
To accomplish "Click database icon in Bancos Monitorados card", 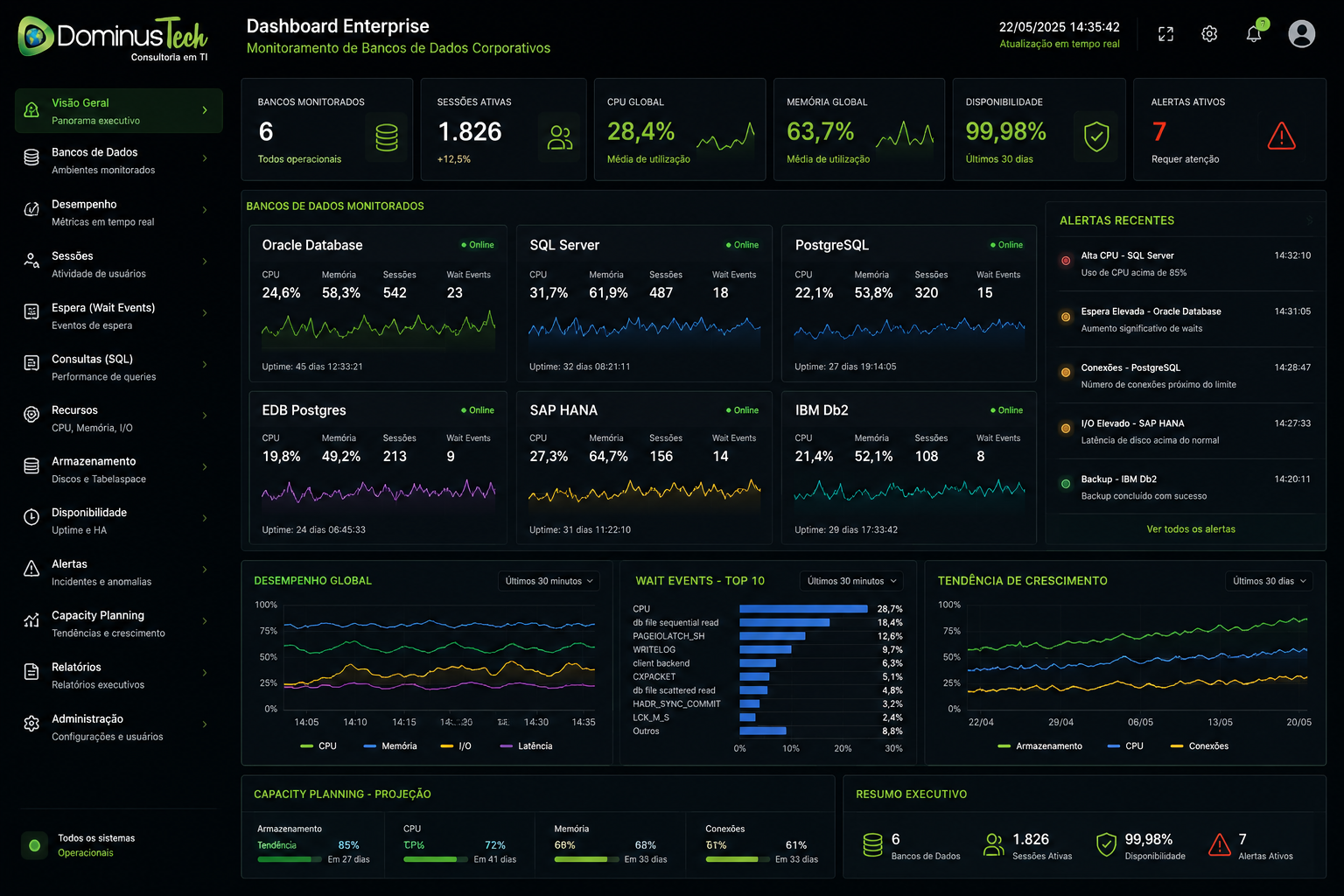I will pyautogui.click(x=387, y=137).
